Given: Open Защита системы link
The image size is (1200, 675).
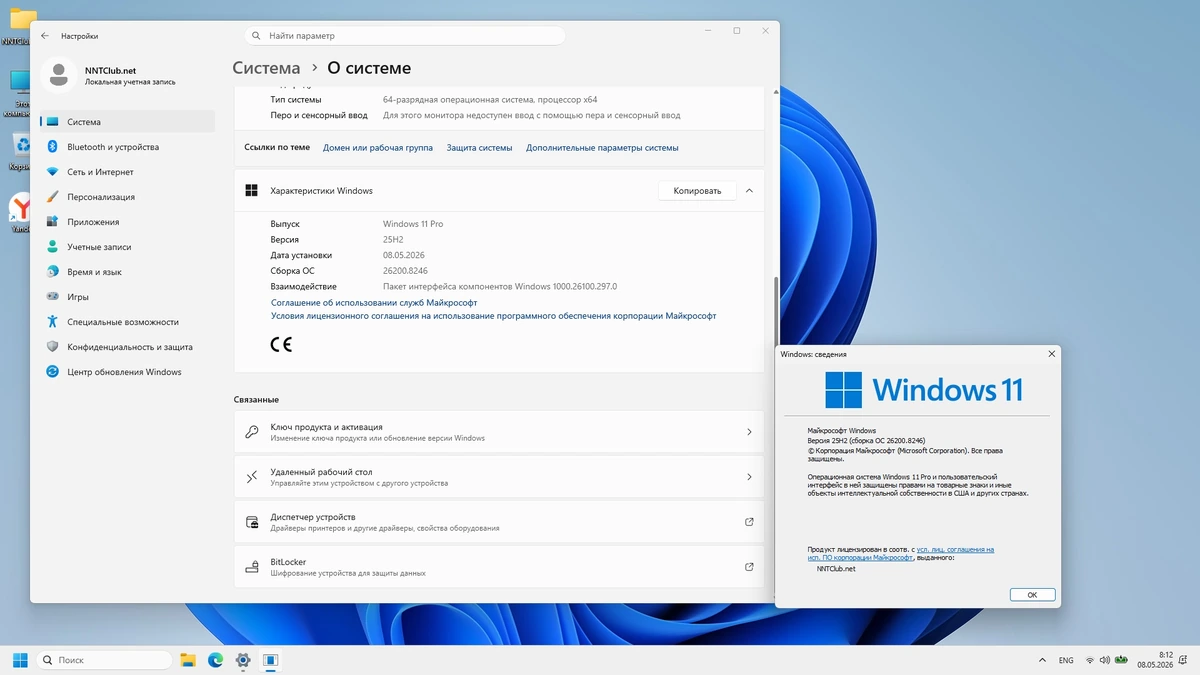Looking at the screenshot, I should tap(479, 148).
